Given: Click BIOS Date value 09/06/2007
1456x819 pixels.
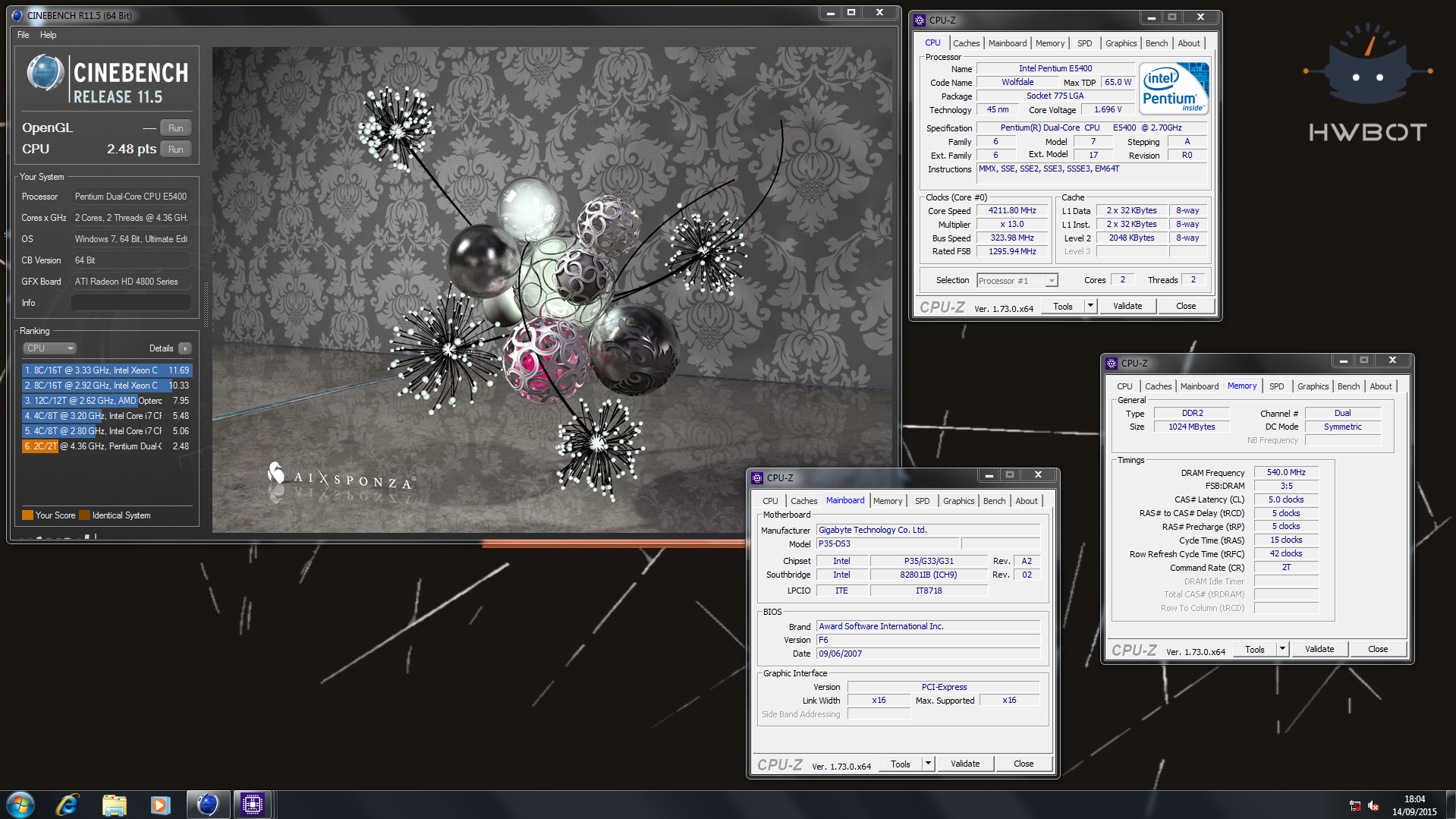Looking at the screenshot, I should pos(928,654).
